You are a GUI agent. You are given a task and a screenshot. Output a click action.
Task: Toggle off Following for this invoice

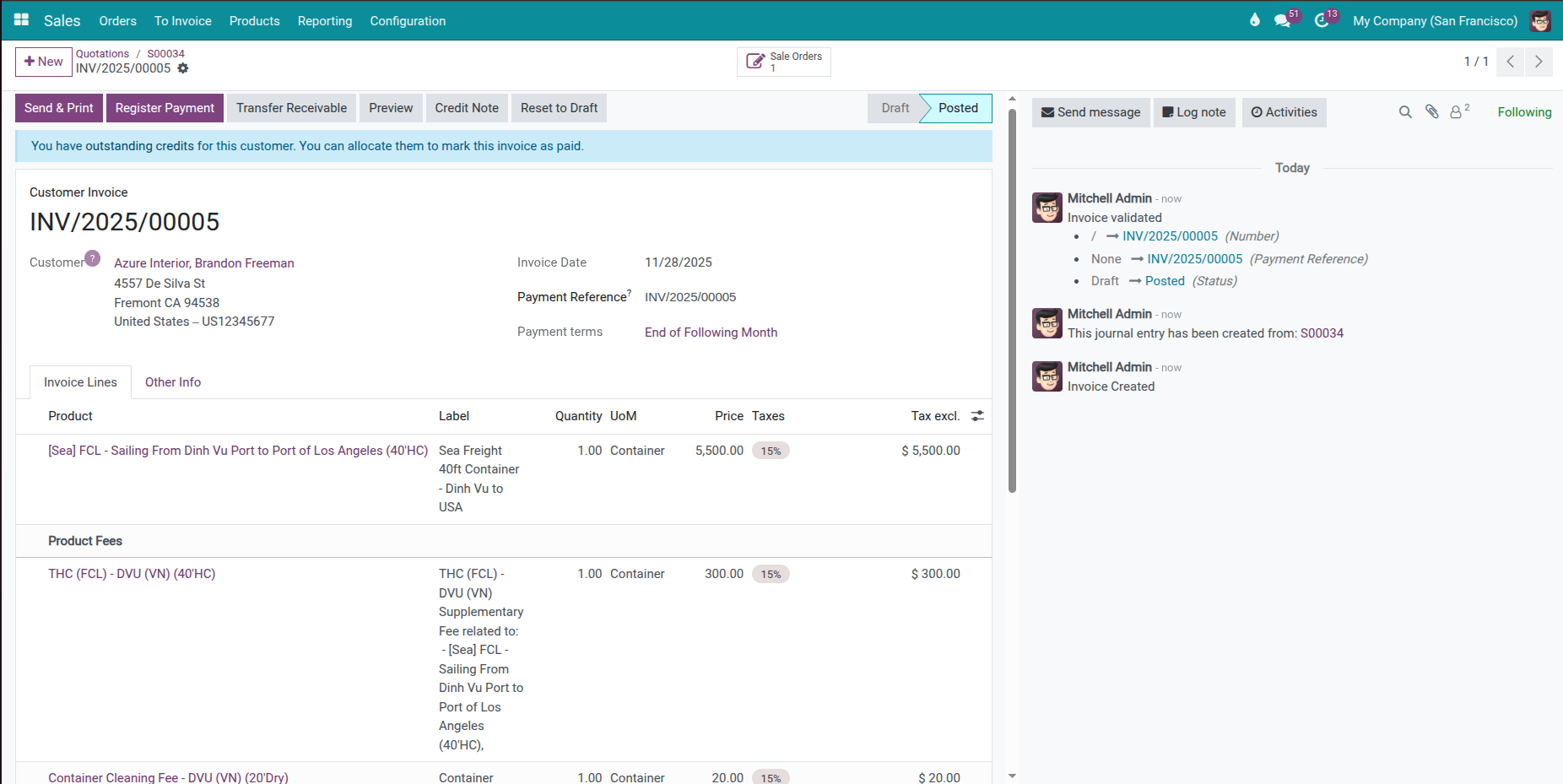coord(1523,111)
